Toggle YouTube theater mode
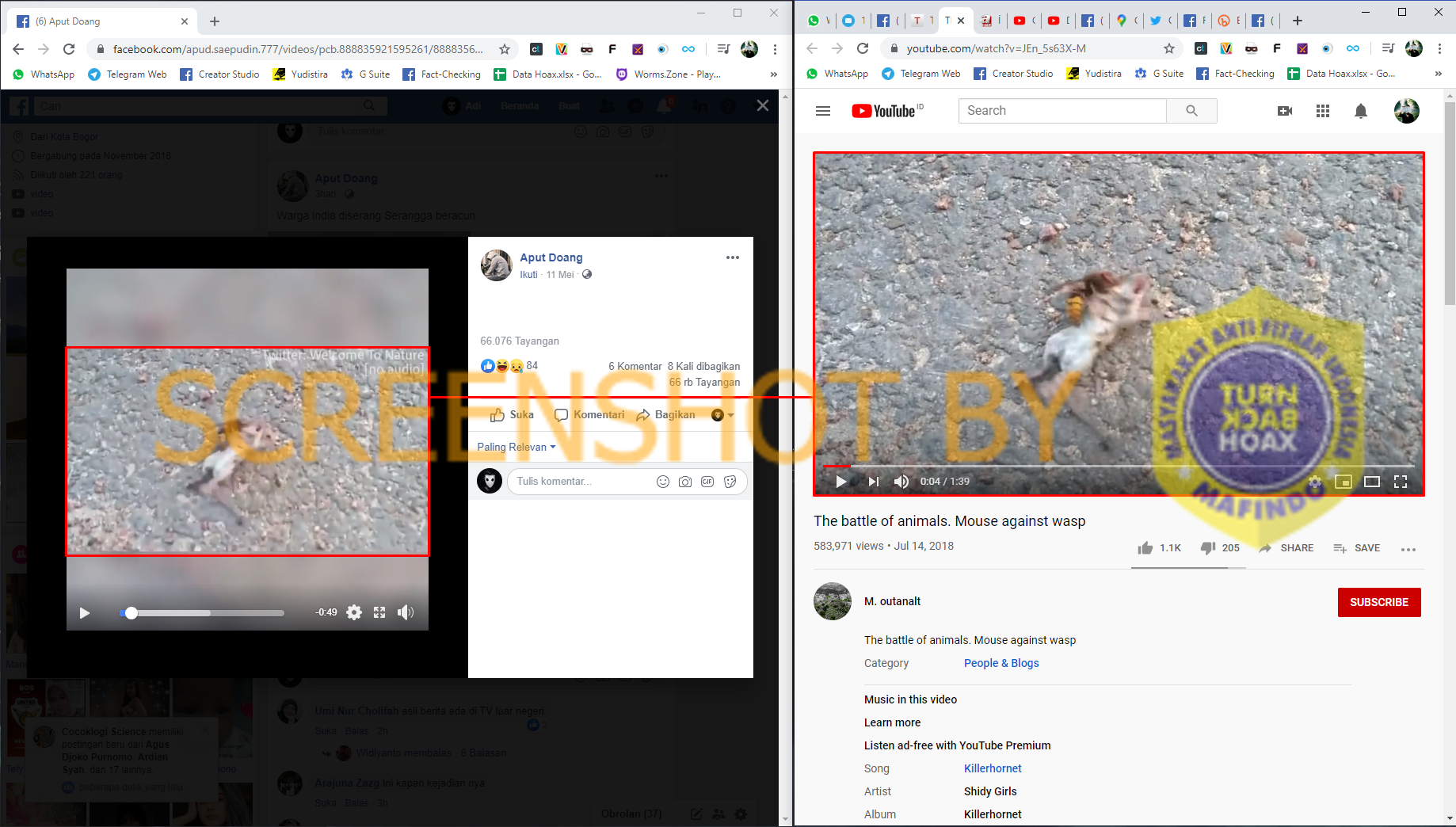 click(1372, 482)
